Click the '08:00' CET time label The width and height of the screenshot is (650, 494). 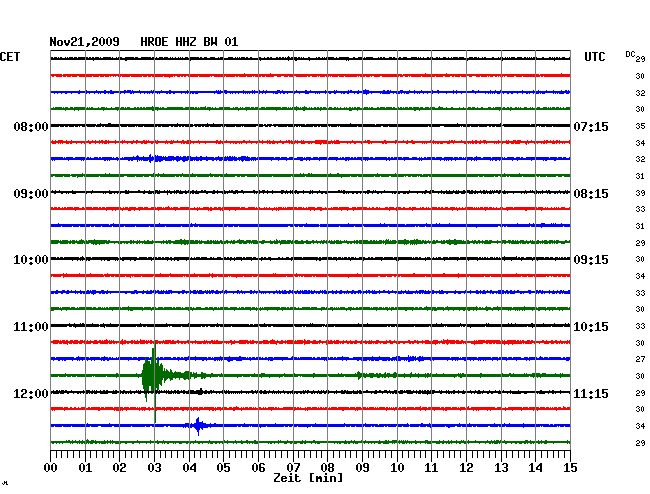pos(31,126)
